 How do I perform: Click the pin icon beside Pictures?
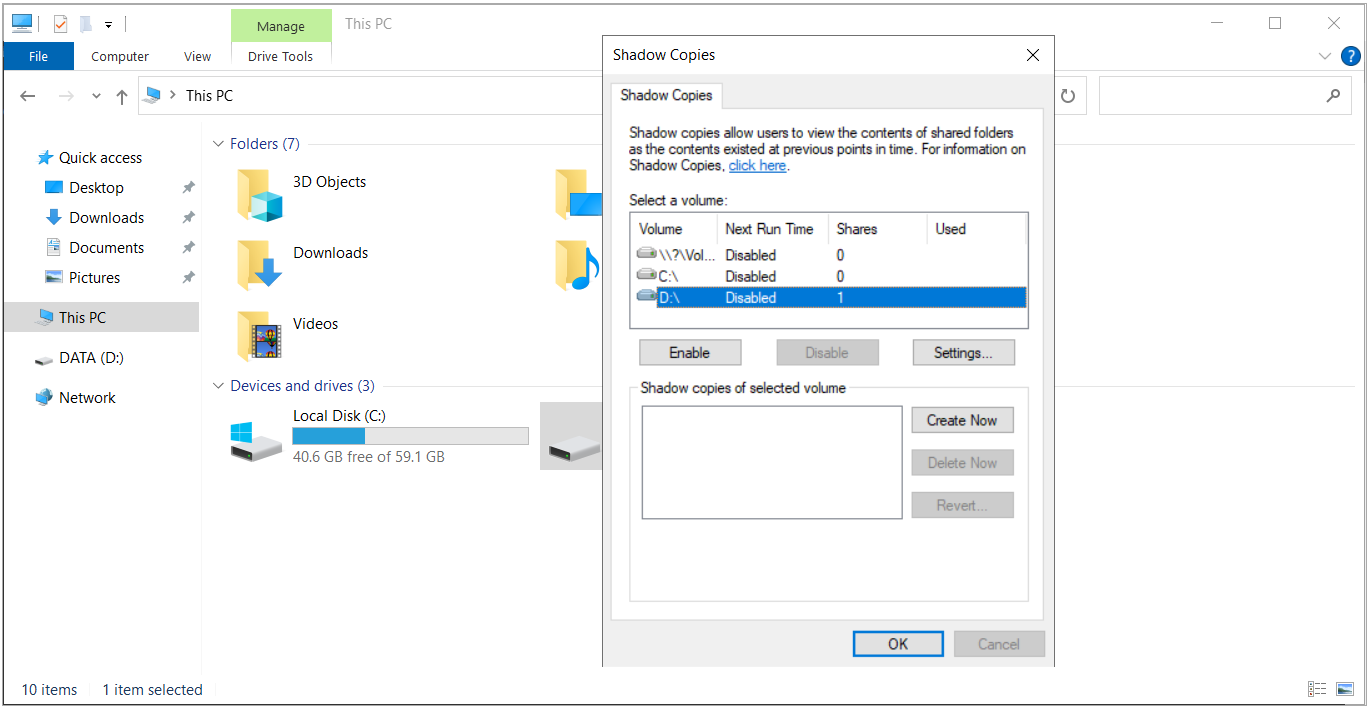tap(188, 278)
